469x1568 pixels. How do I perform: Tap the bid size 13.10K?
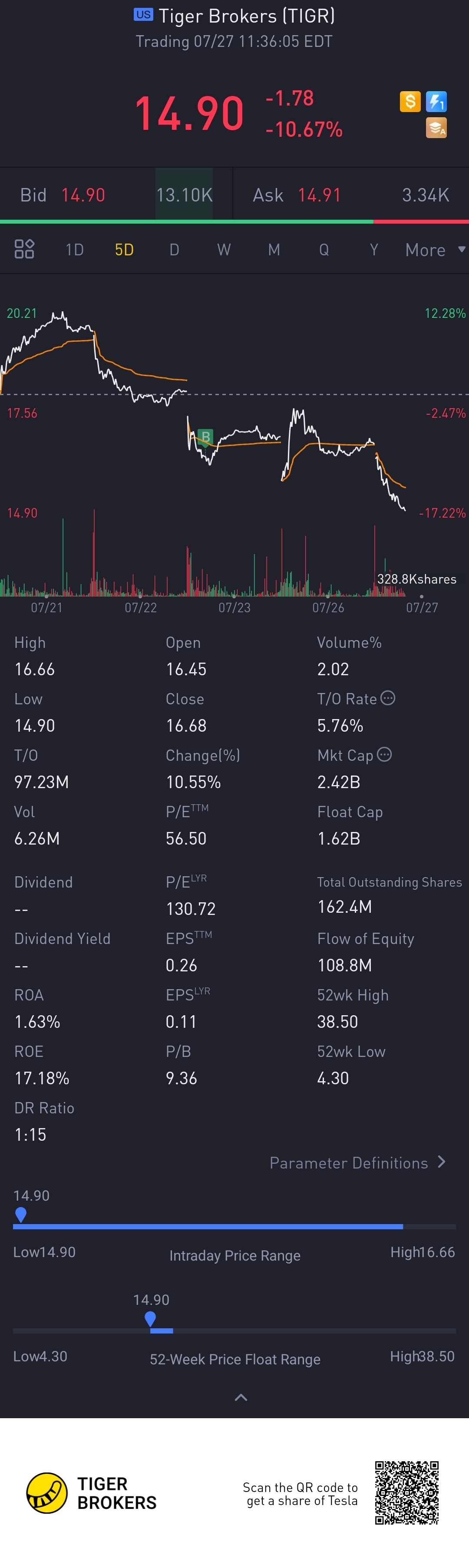(x=184, y=195)
